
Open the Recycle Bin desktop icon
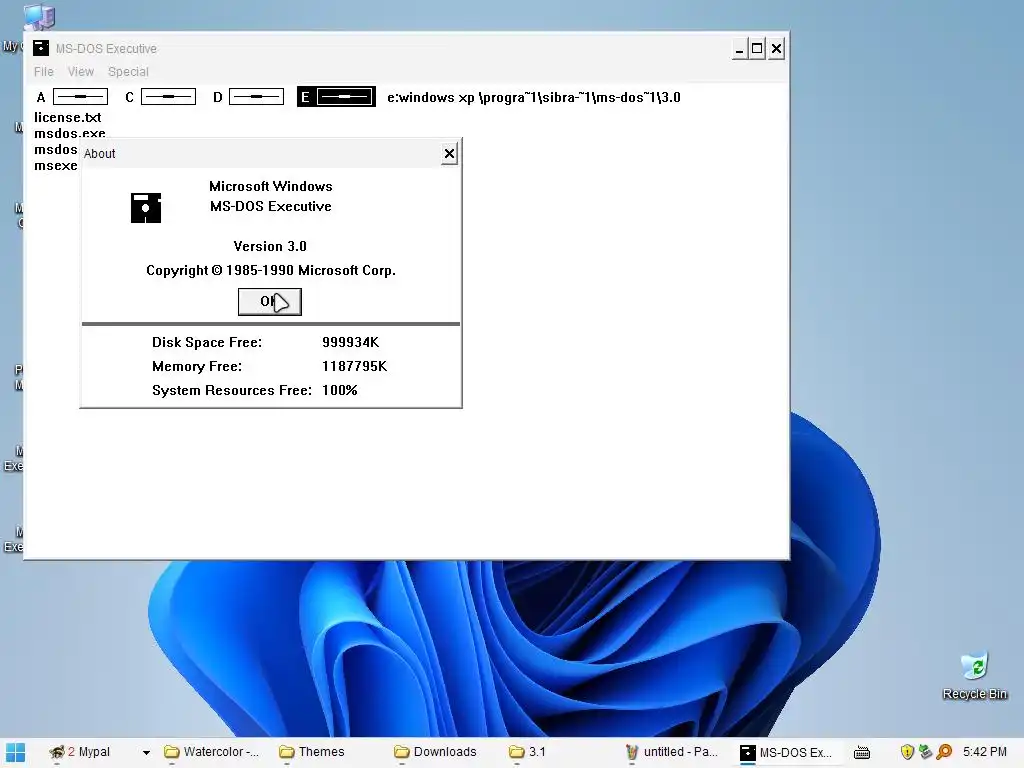click(x=974, y=676)
